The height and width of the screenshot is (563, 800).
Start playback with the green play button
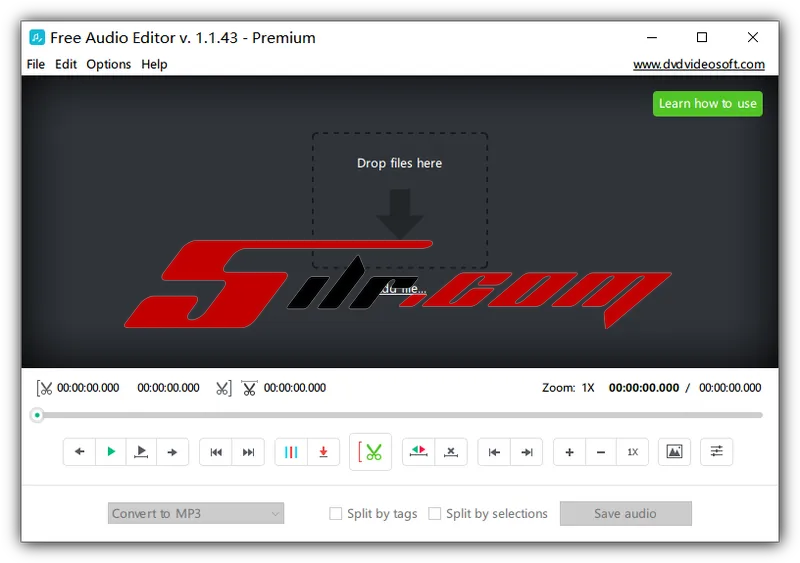pyautogui.click(x=111, y=452)
